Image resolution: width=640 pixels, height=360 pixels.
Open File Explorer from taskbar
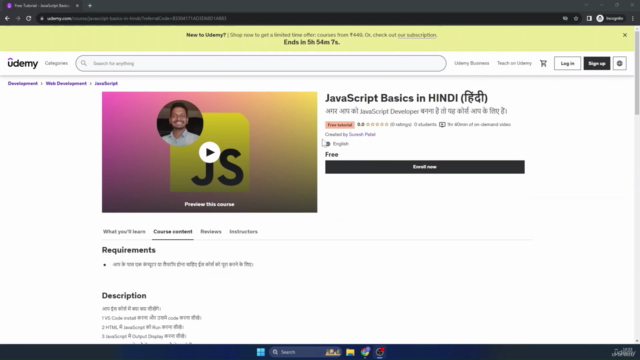(x=350, y=352)
